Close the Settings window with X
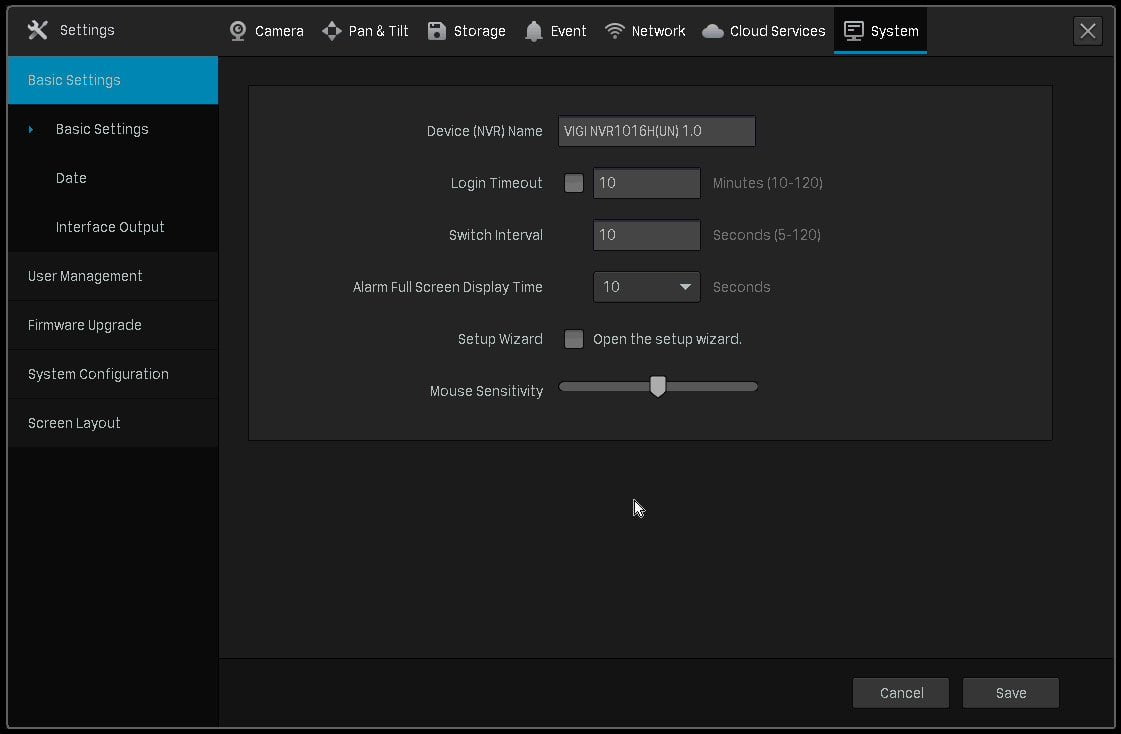The height and width of the screenshot is (734, 1121). [x=1087, y=31]
